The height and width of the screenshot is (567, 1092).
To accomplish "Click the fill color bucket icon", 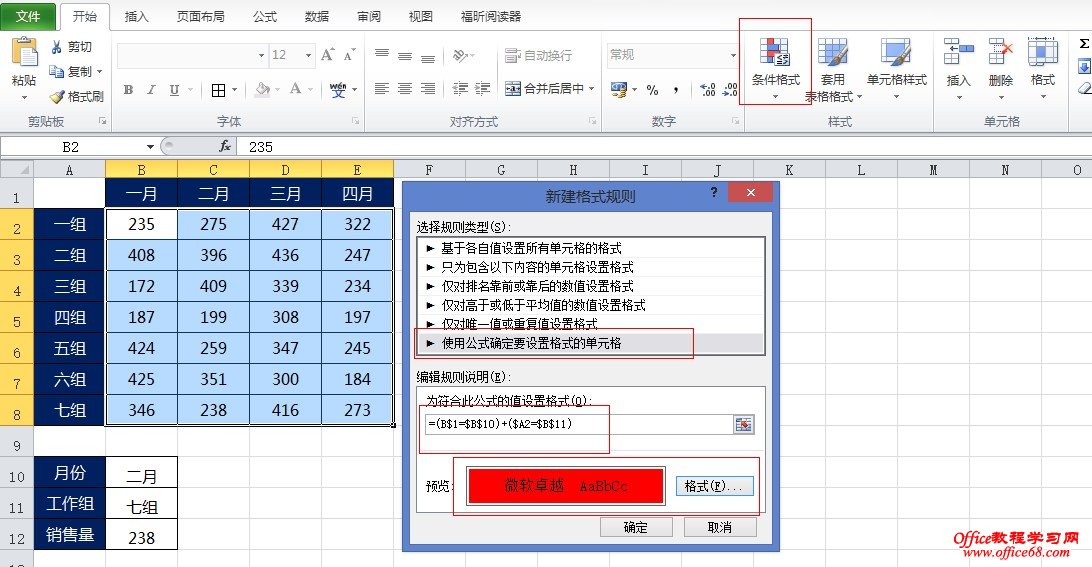I will point(262,89).
